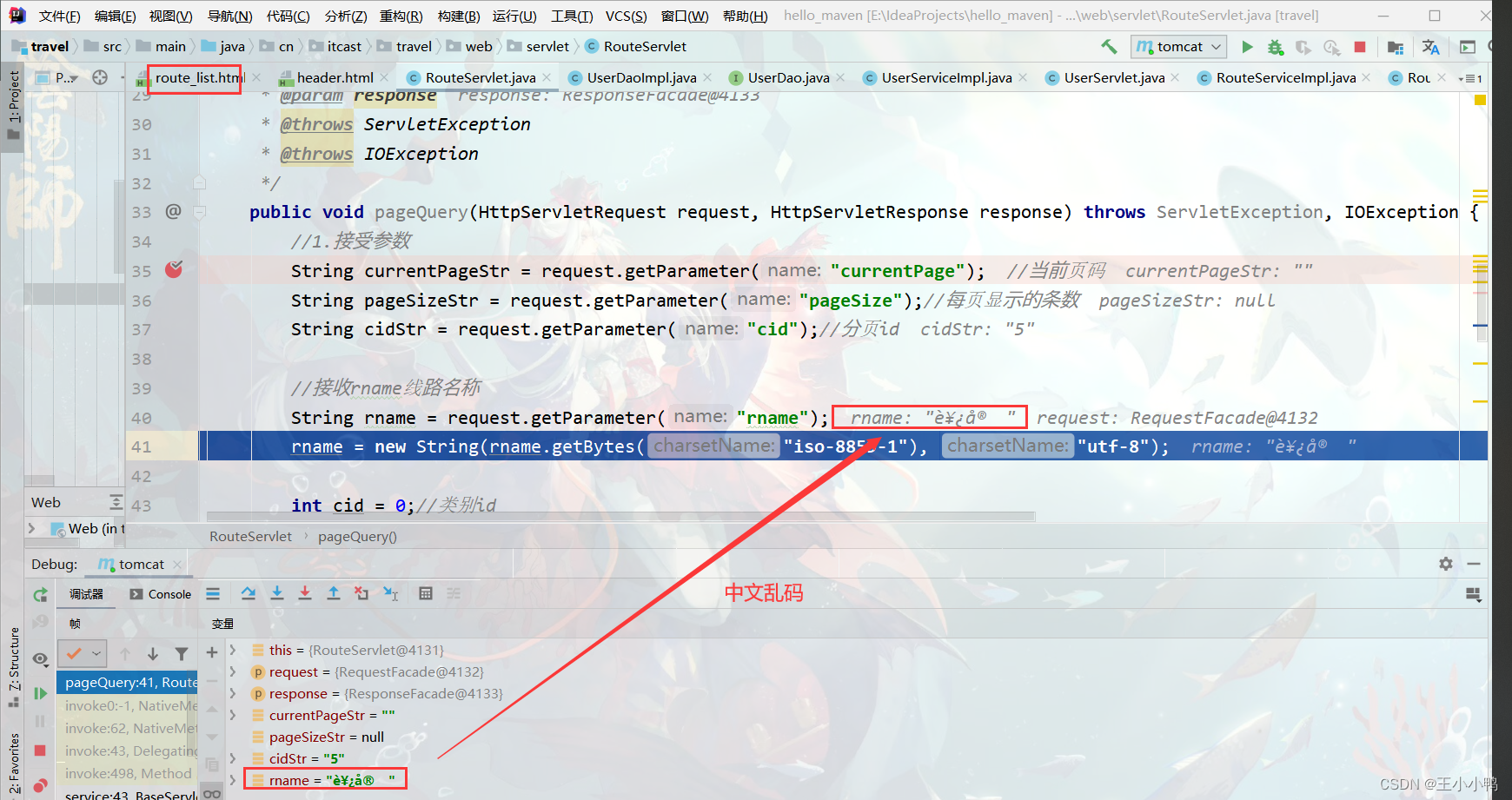
Task: Open the 编辑(E) menu
Action: [x=116, y=16]
